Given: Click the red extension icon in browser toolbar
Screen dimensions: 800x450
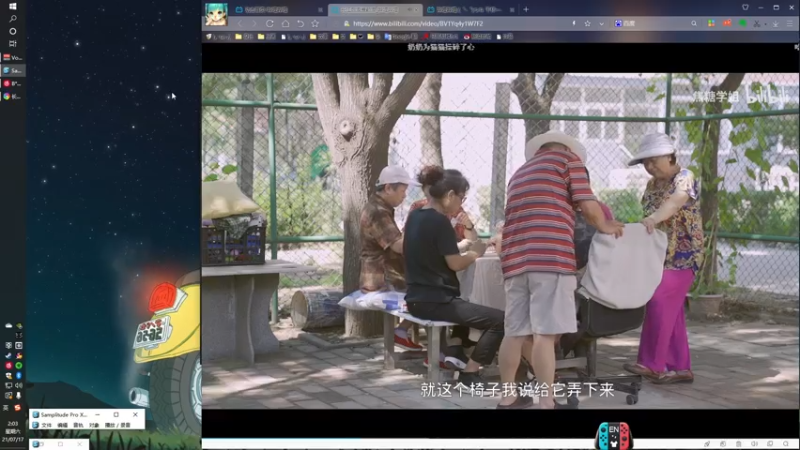Looking at the screenshot, I should tap(727, 23).
